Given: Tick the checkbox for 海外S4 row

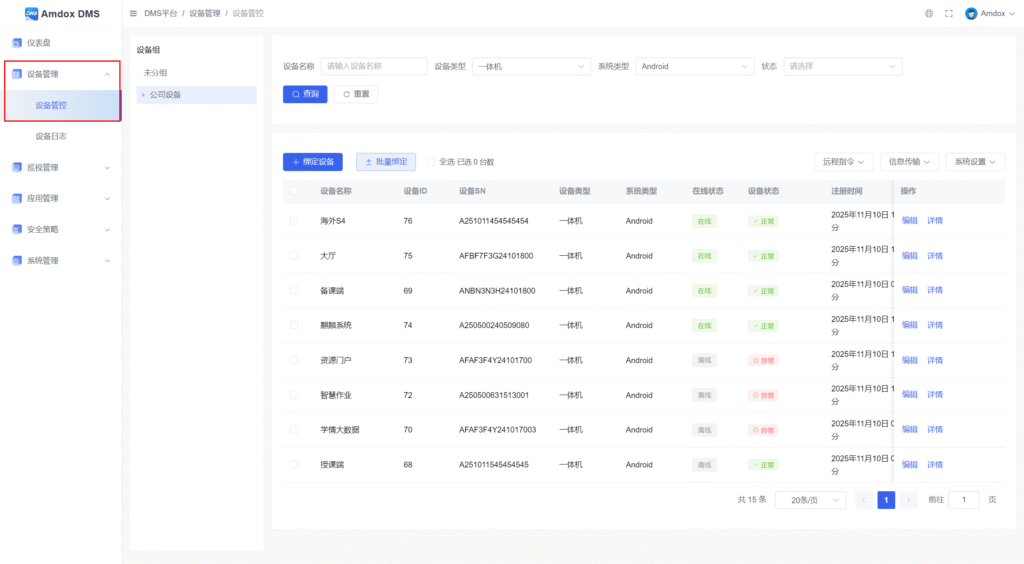Looking at the screenshot, I should click(x=294, y=221).
